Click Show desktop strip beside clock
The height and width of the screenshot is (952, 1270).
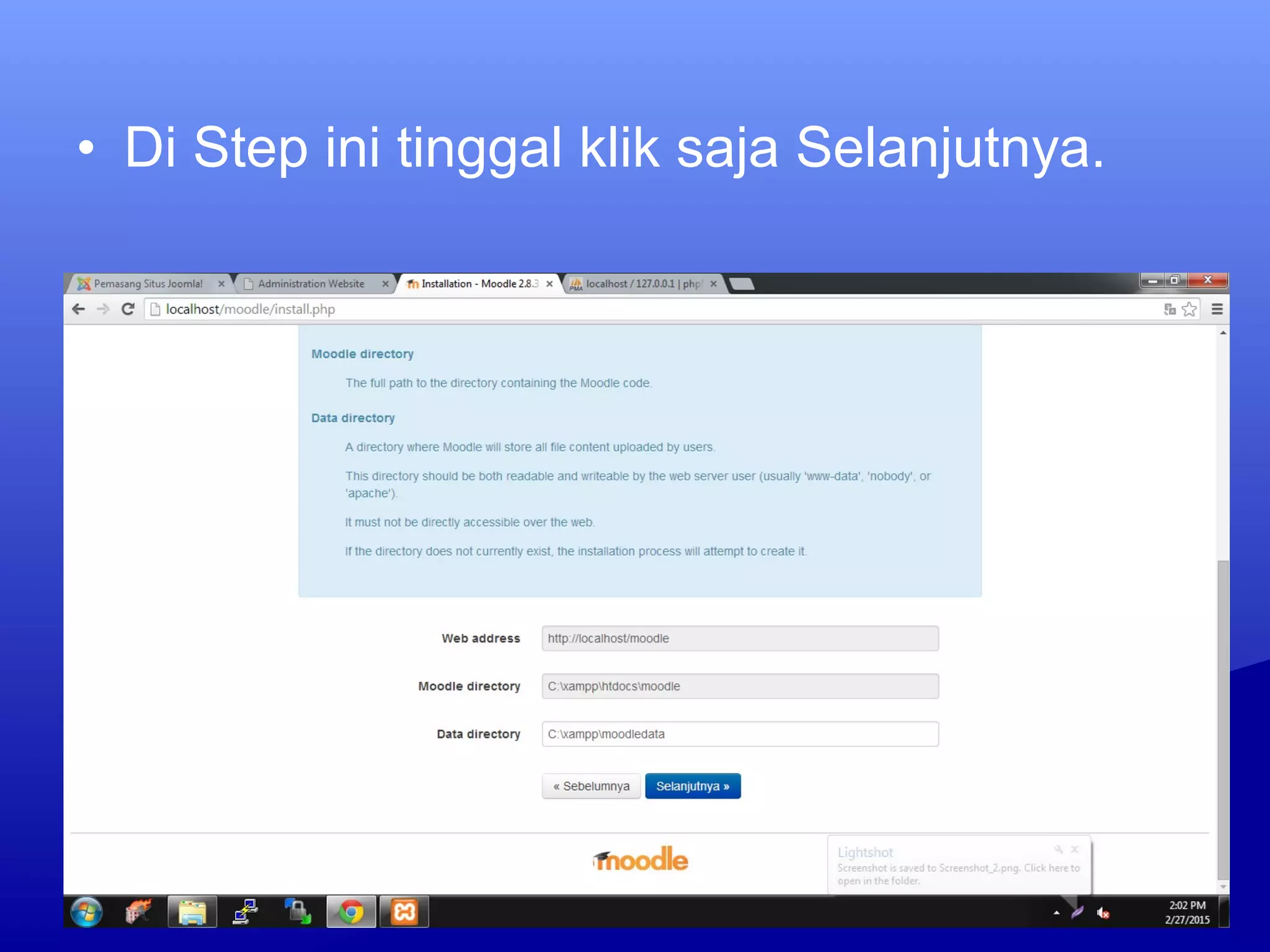[x=1223, y=912]
